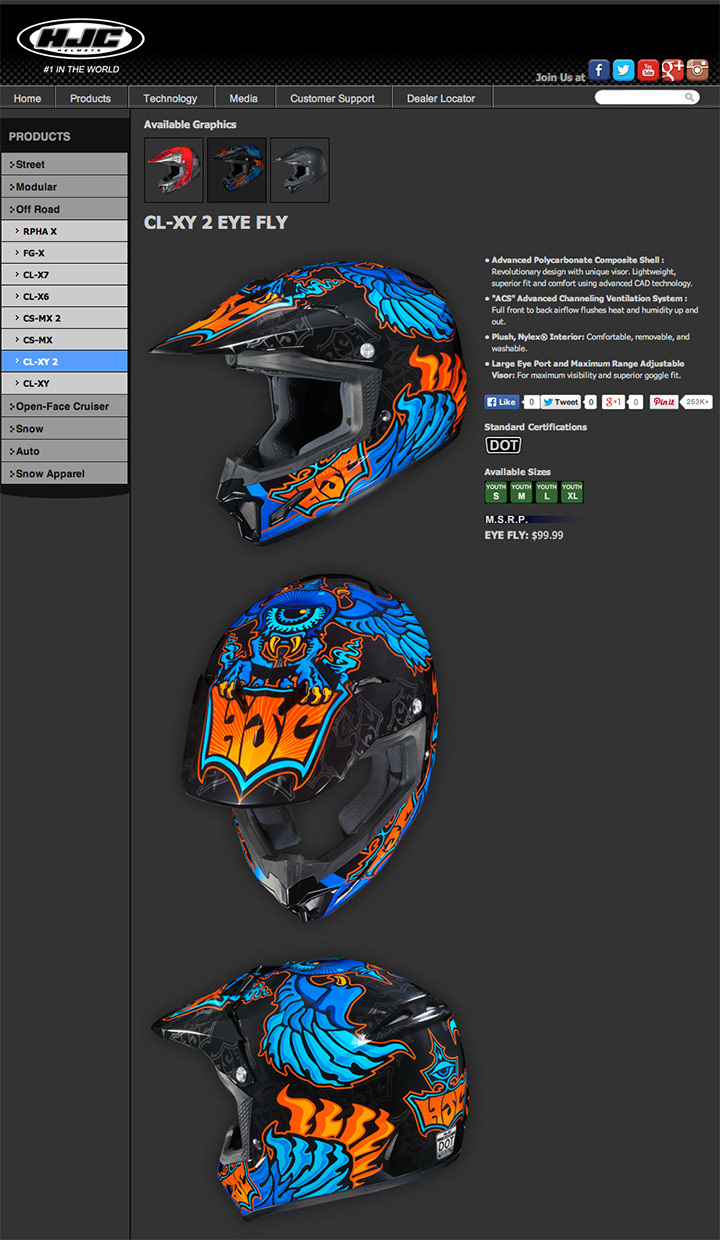Click the Pin it button

tap(664, 402)
